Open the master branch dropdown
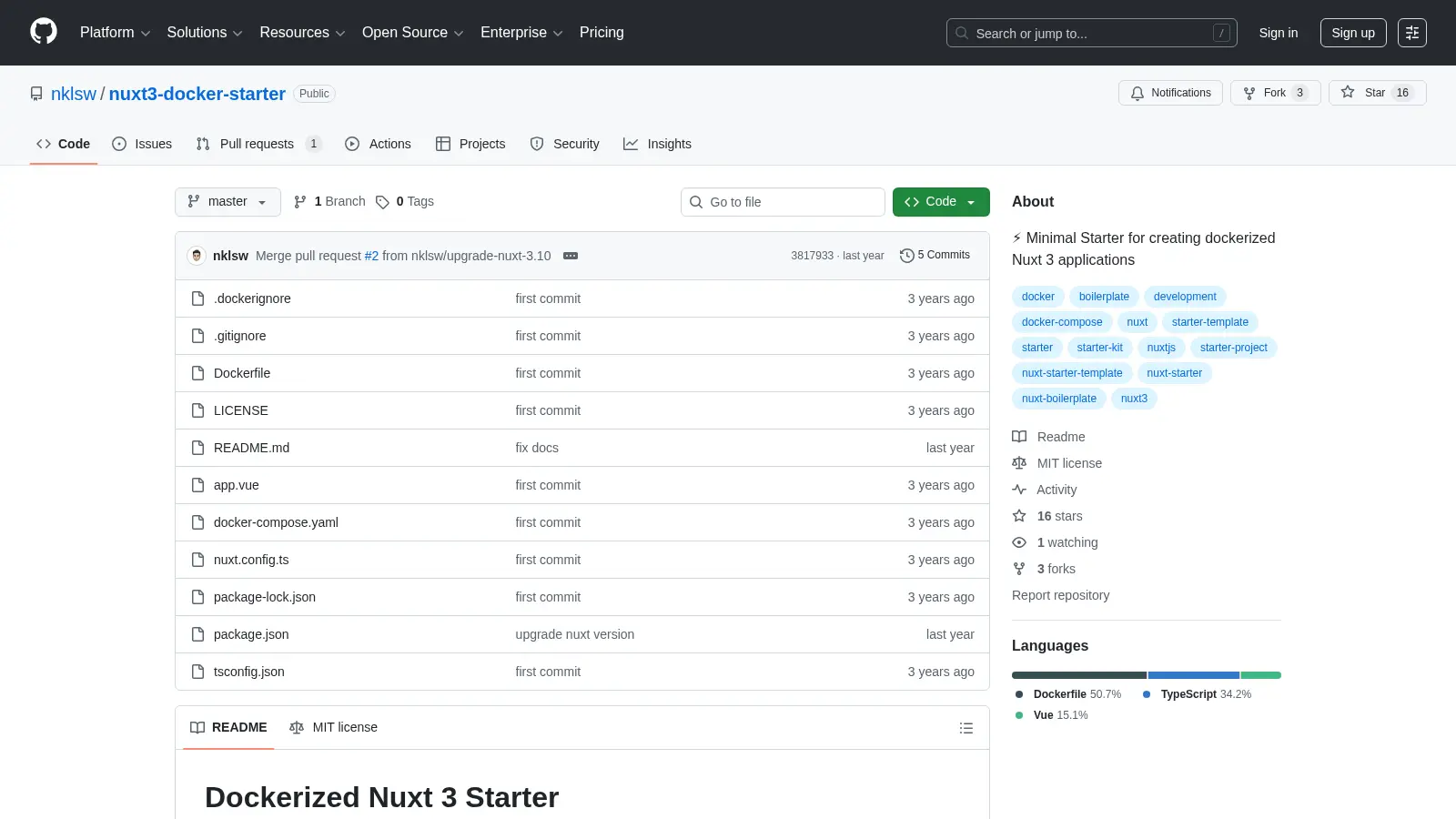 227,202
